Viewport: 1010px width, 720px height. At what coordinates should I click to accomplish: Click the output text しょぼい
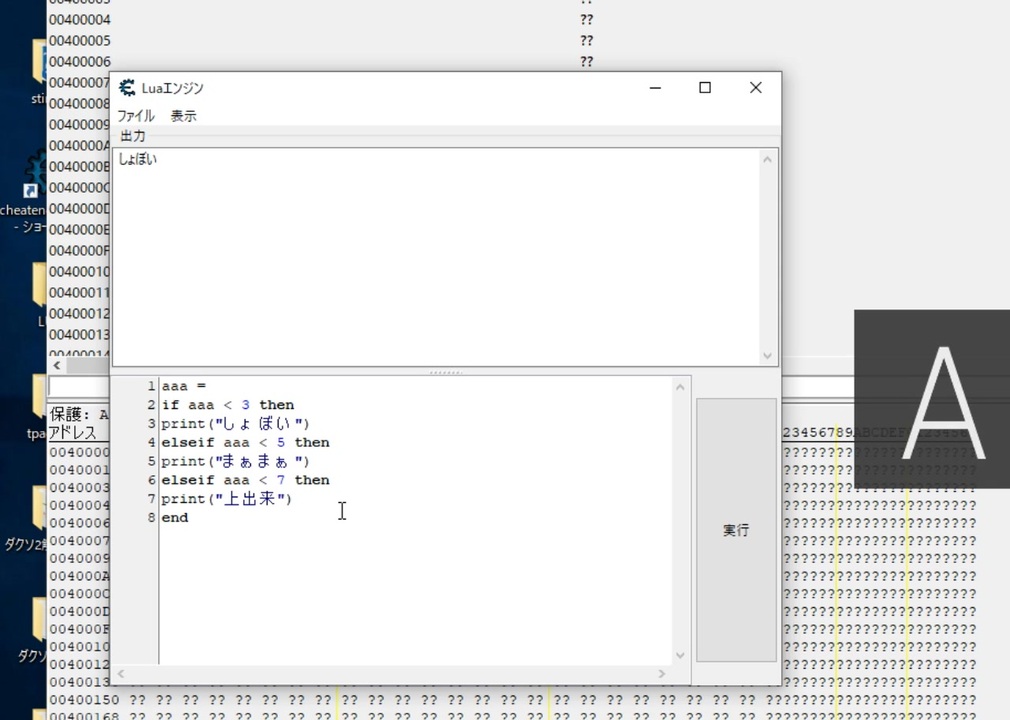[x=138, y=159]
